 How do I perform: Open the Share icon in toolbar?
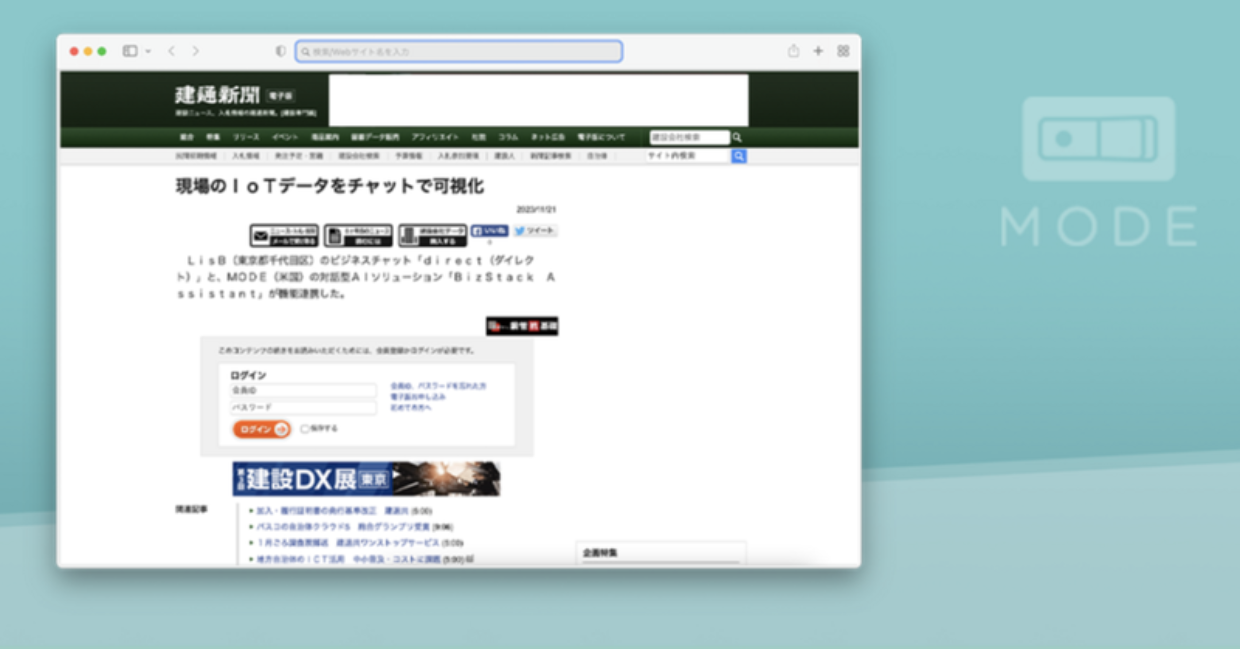click(793, 51)
